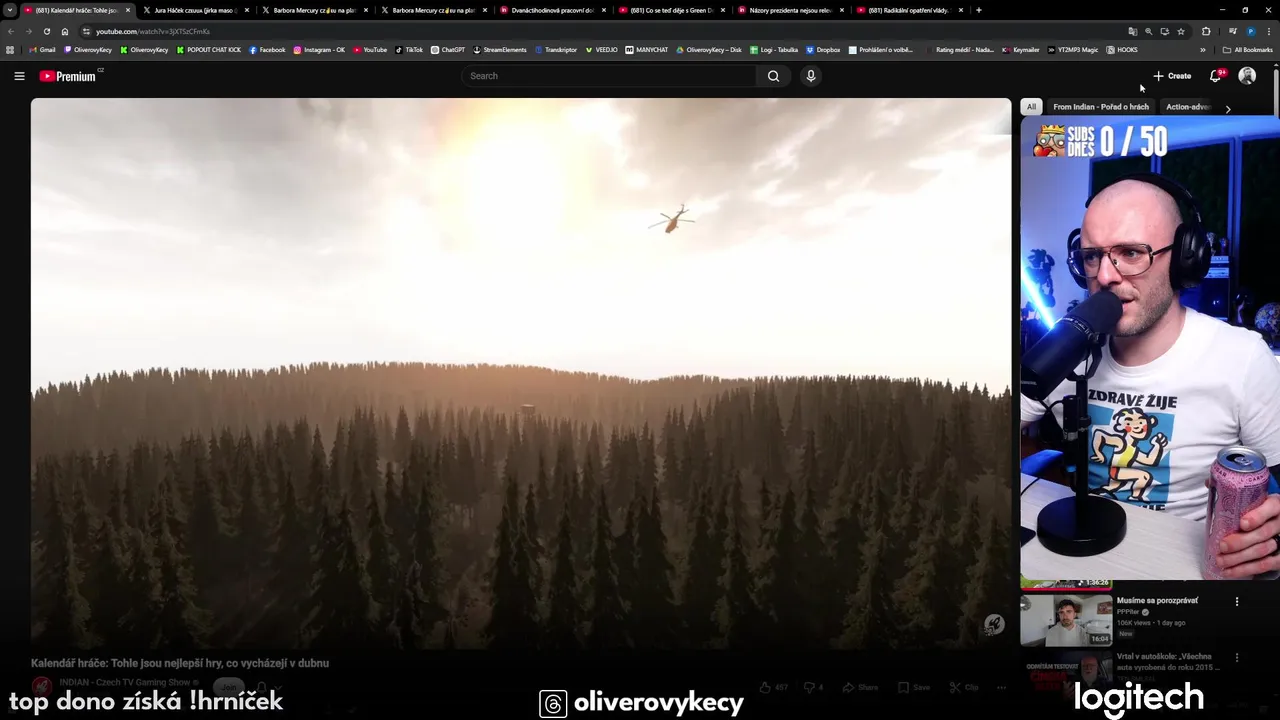Open the ChatGPT bookmark
This screenshot has width=1280, height=720.
click(448, 50)
